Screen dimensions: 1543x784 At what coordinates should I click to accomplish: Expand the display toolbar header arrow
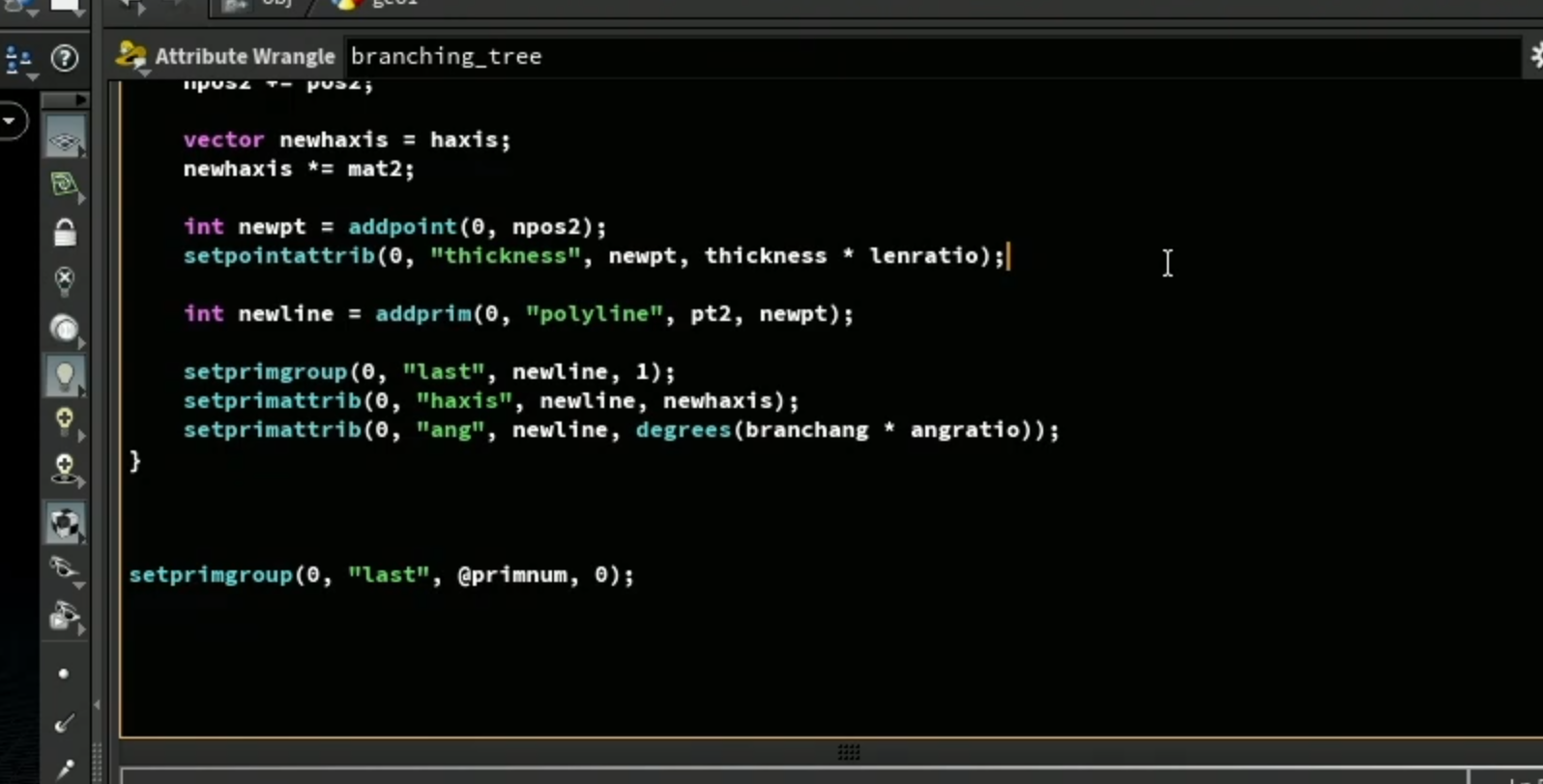point(65,100)
